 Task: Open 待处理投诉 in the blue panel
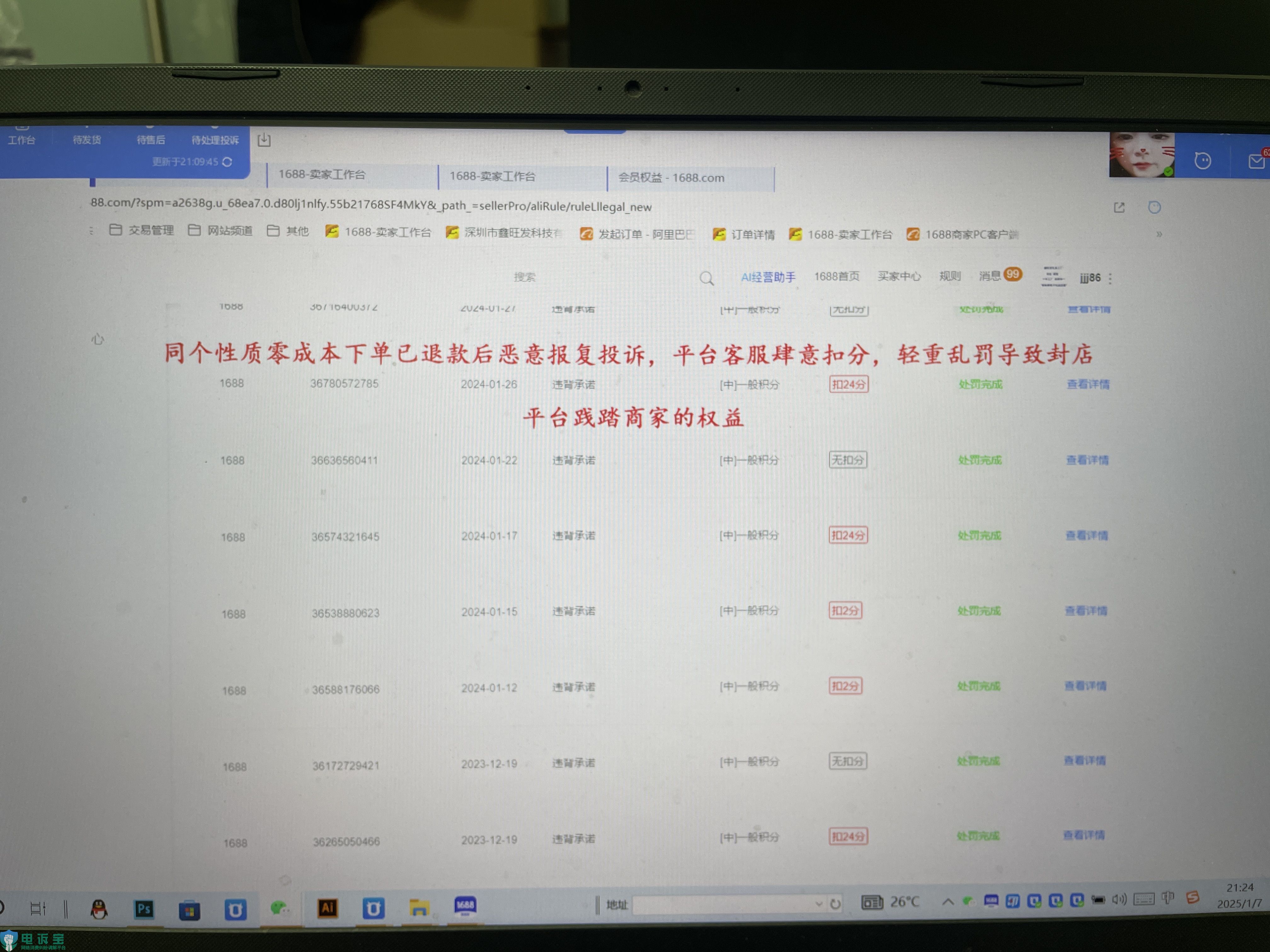[x=215, y=140]
